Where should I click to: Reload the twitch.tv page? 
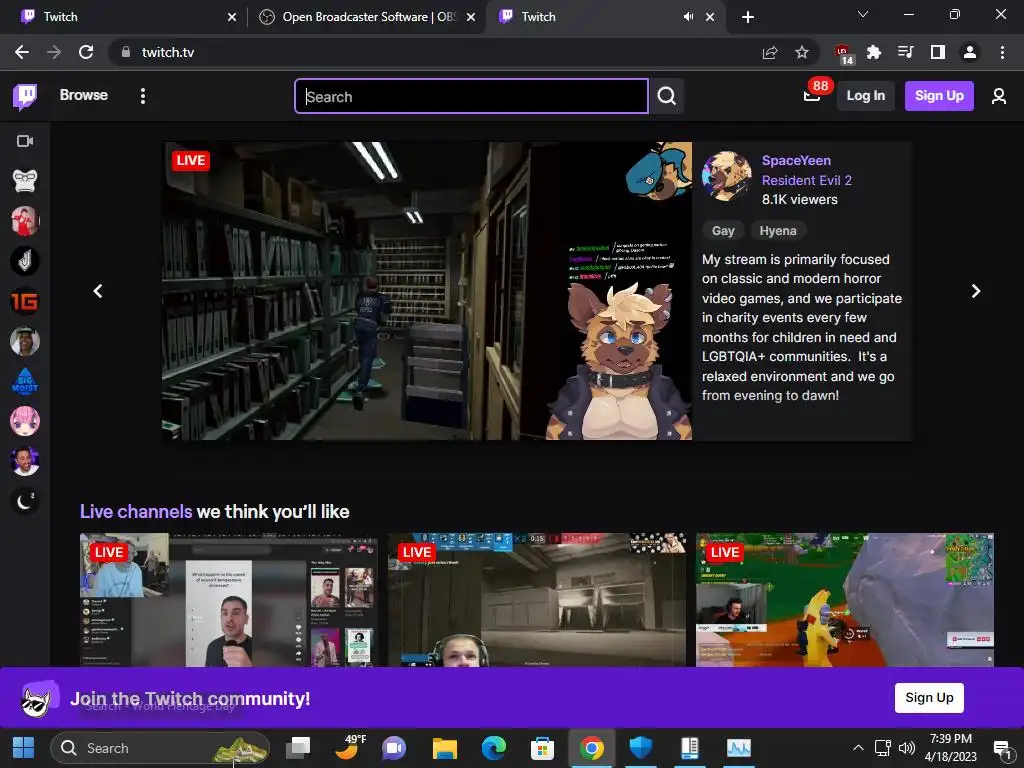(86, 52)
